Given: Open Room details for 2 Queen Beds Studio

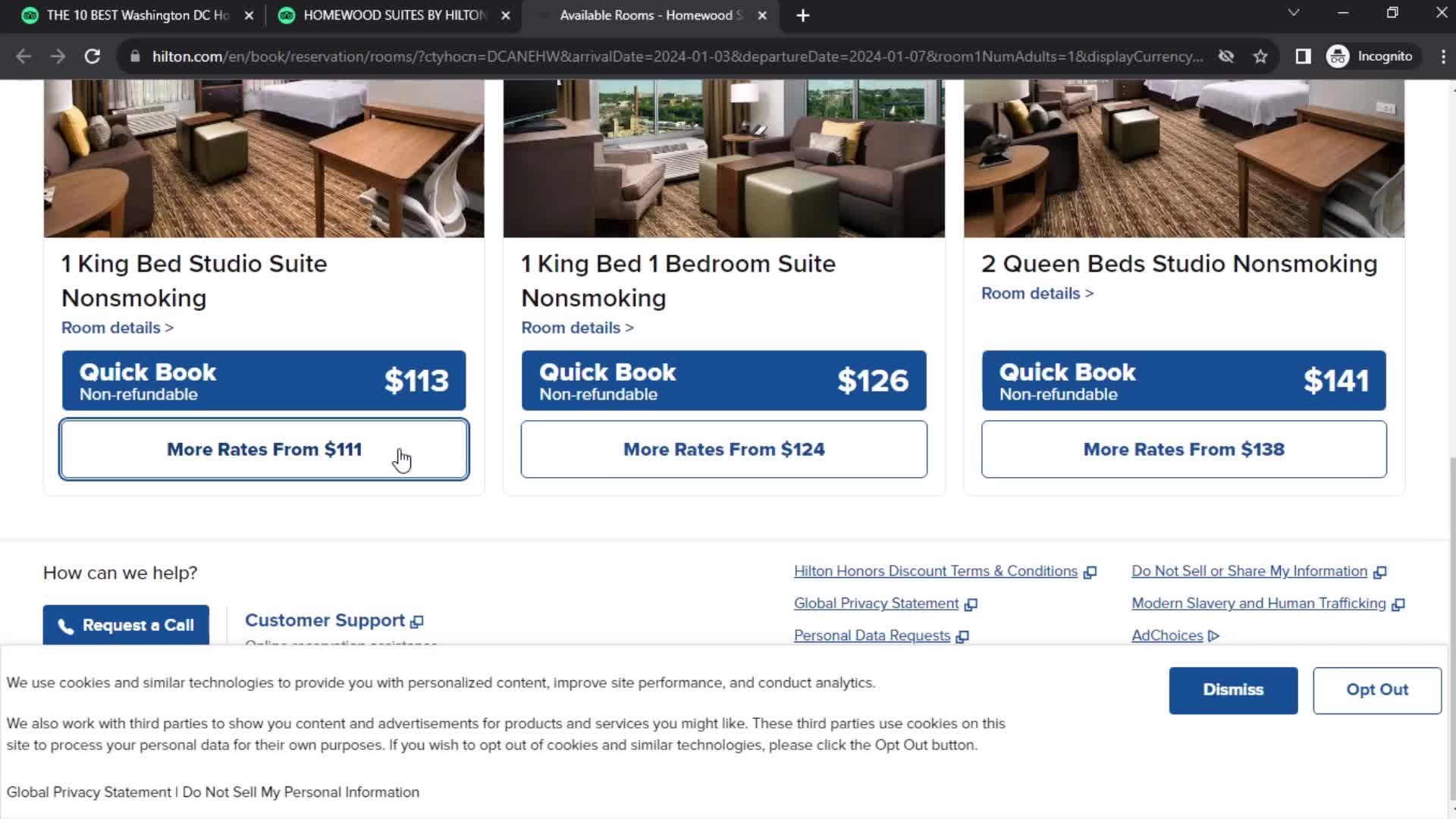Looking at the screenshot, I should click(1037, 293).
